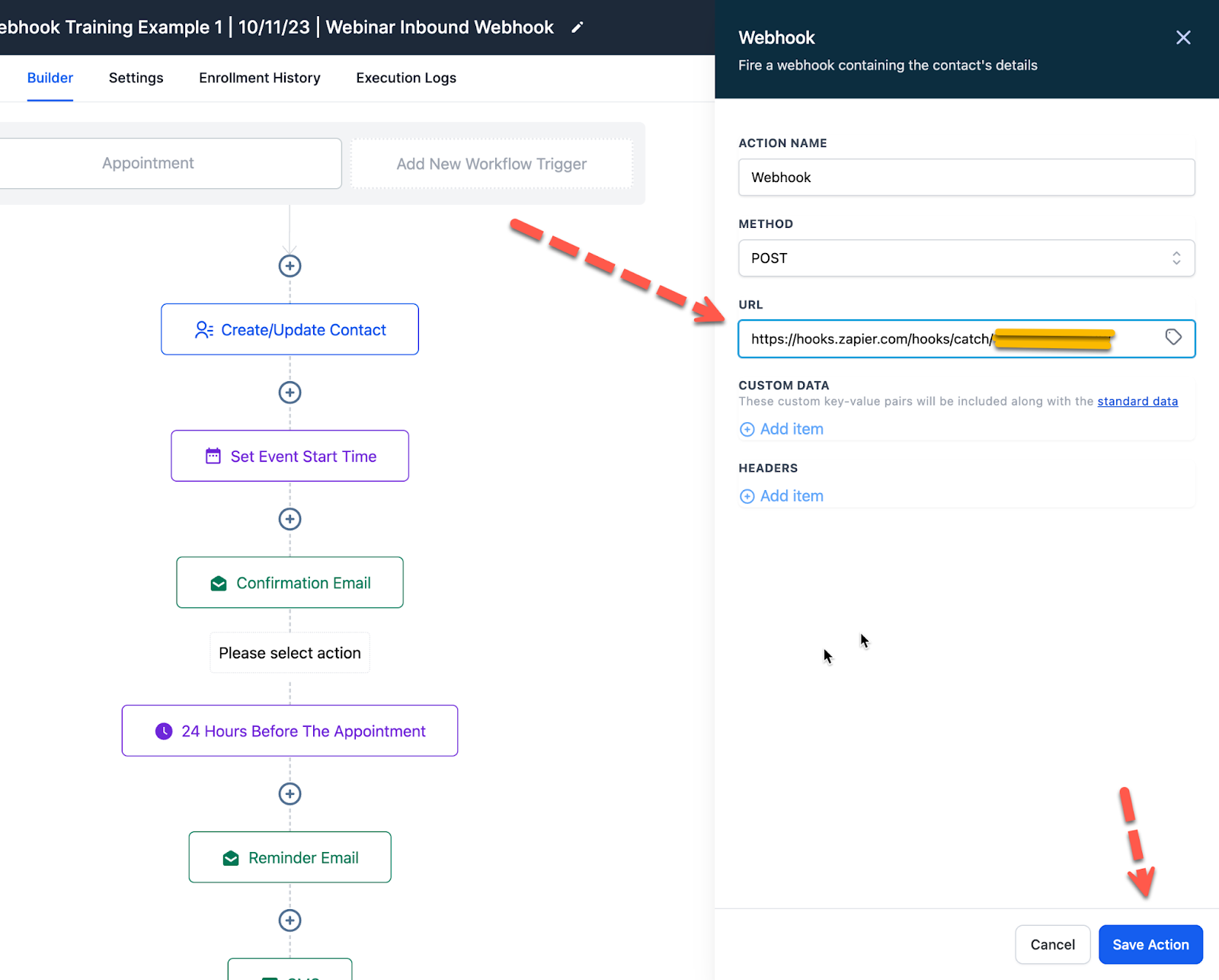Click the Webhook panel heading
Image resolution: width=1219 pixels, height=980 pixels.
(x=776, y=37)
